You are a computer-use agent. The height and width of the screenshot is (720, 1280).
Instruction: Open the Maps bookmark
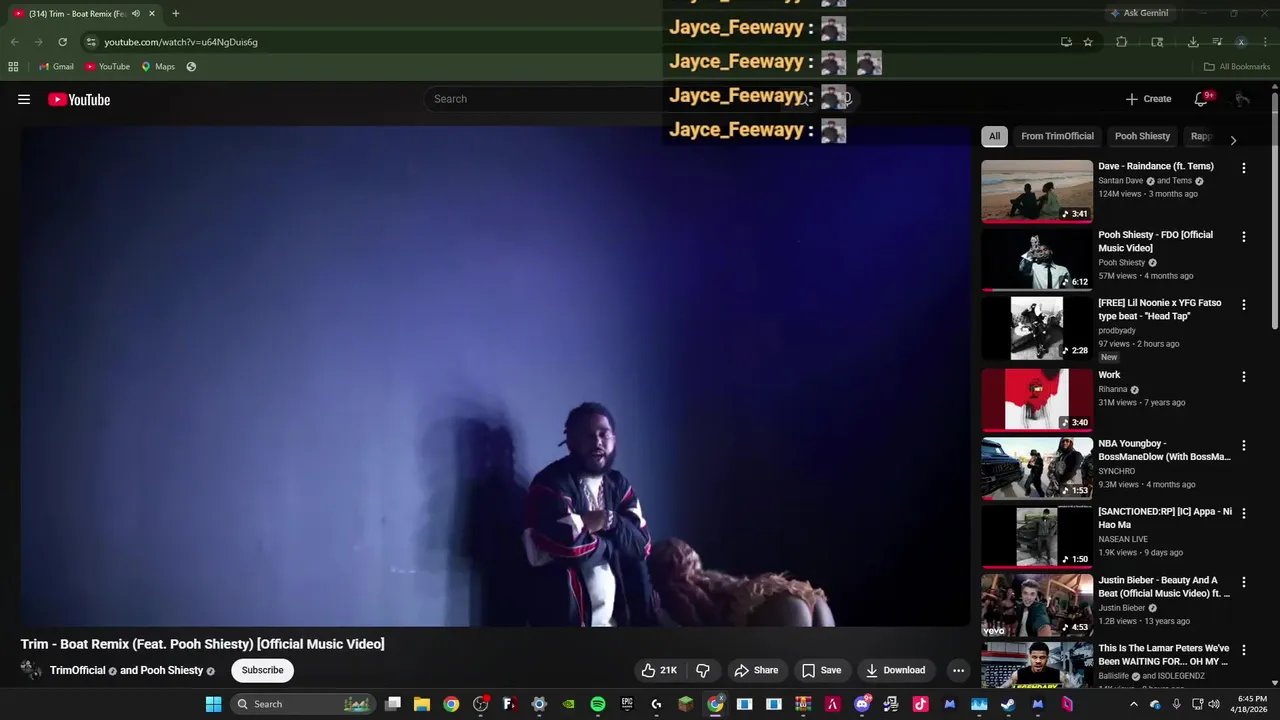[158, 67]
